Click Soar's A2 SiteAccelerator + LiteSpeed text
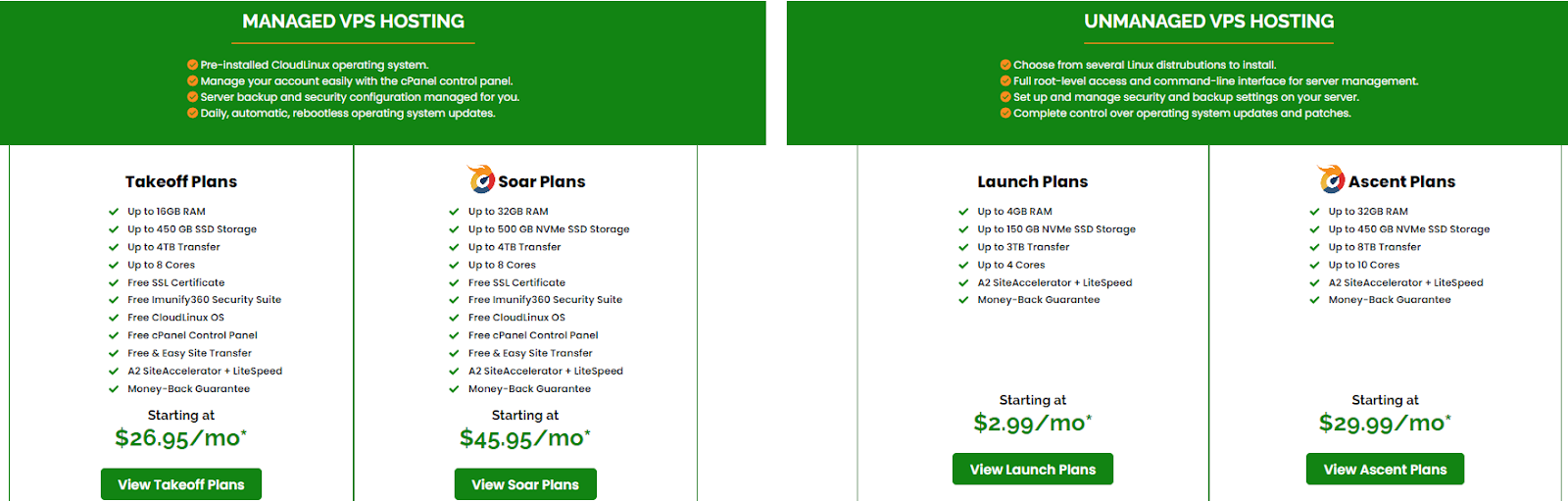The image size is (1568, 501). tap(546, 371)
